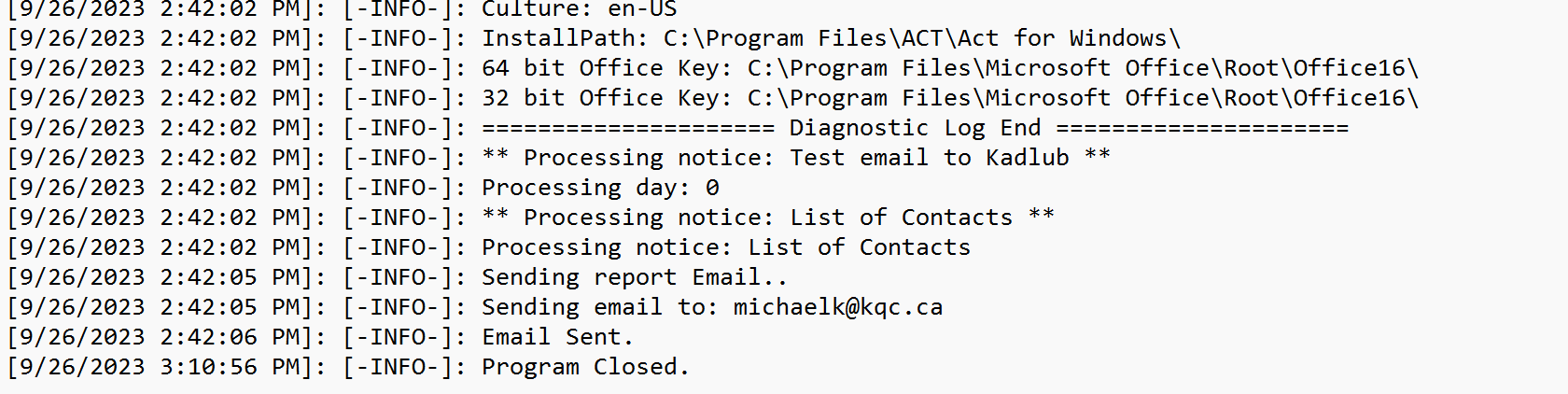Click the word 'Kadlub' in the log

click(1028, 158)
